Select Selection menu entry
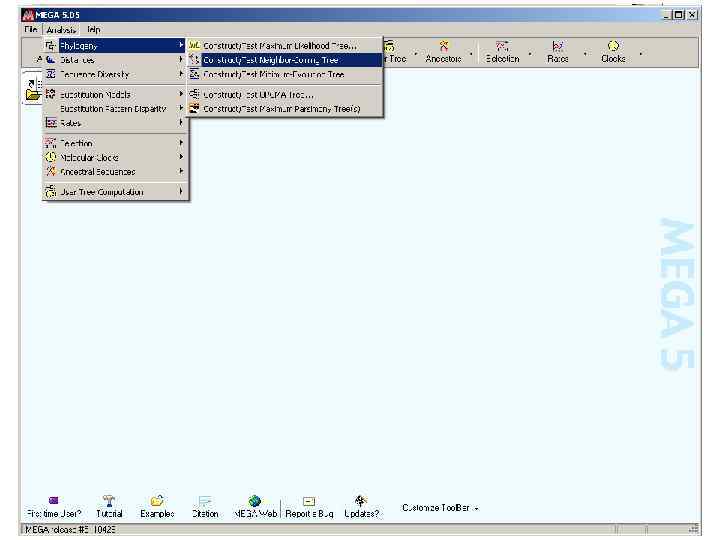The width and height of the screenshot is (720, 540). click(115, 143)
